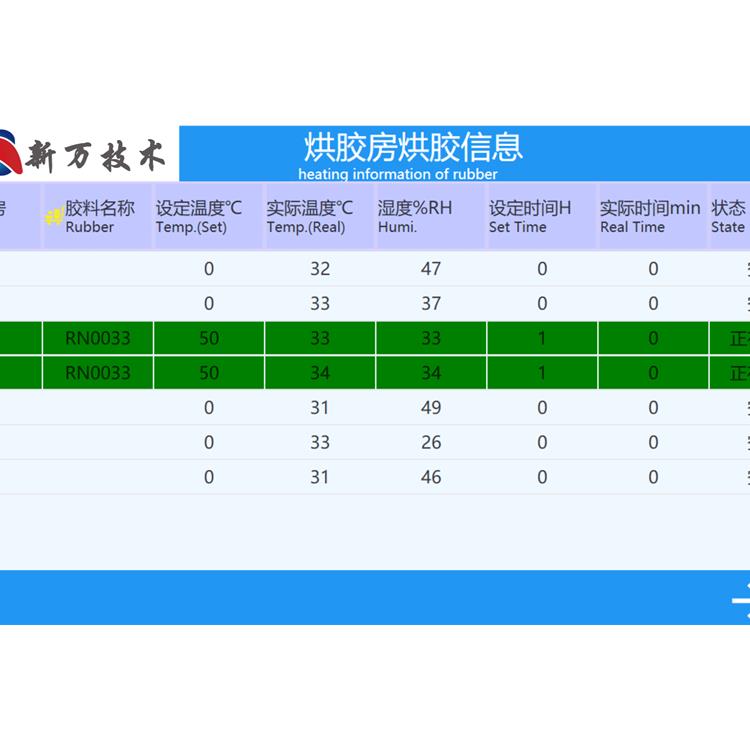
Task: Click the 设定时间H Set Time column header
Action: point(541,216)
